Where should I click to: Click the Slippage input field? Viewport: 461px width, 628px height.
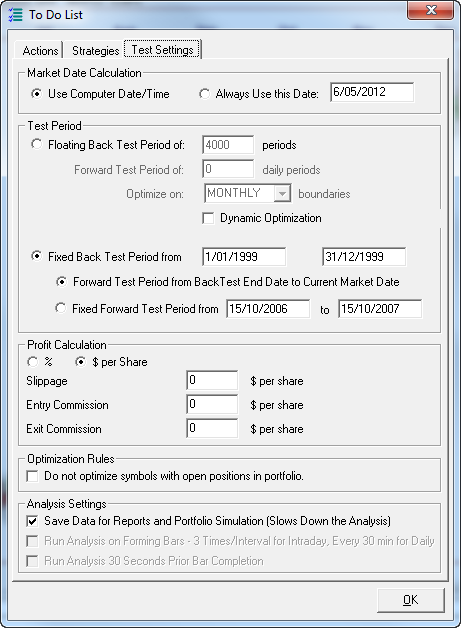pyautogui.click(x=212, y=380)
